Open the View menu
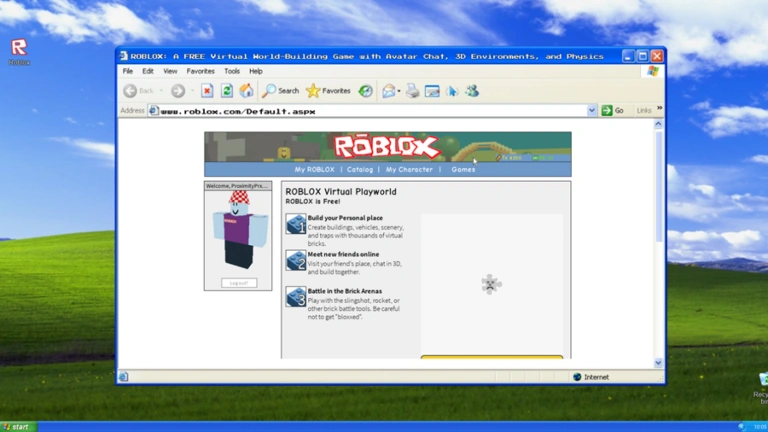This screenshot has width=768, height=432. click(x=170, y=71)
